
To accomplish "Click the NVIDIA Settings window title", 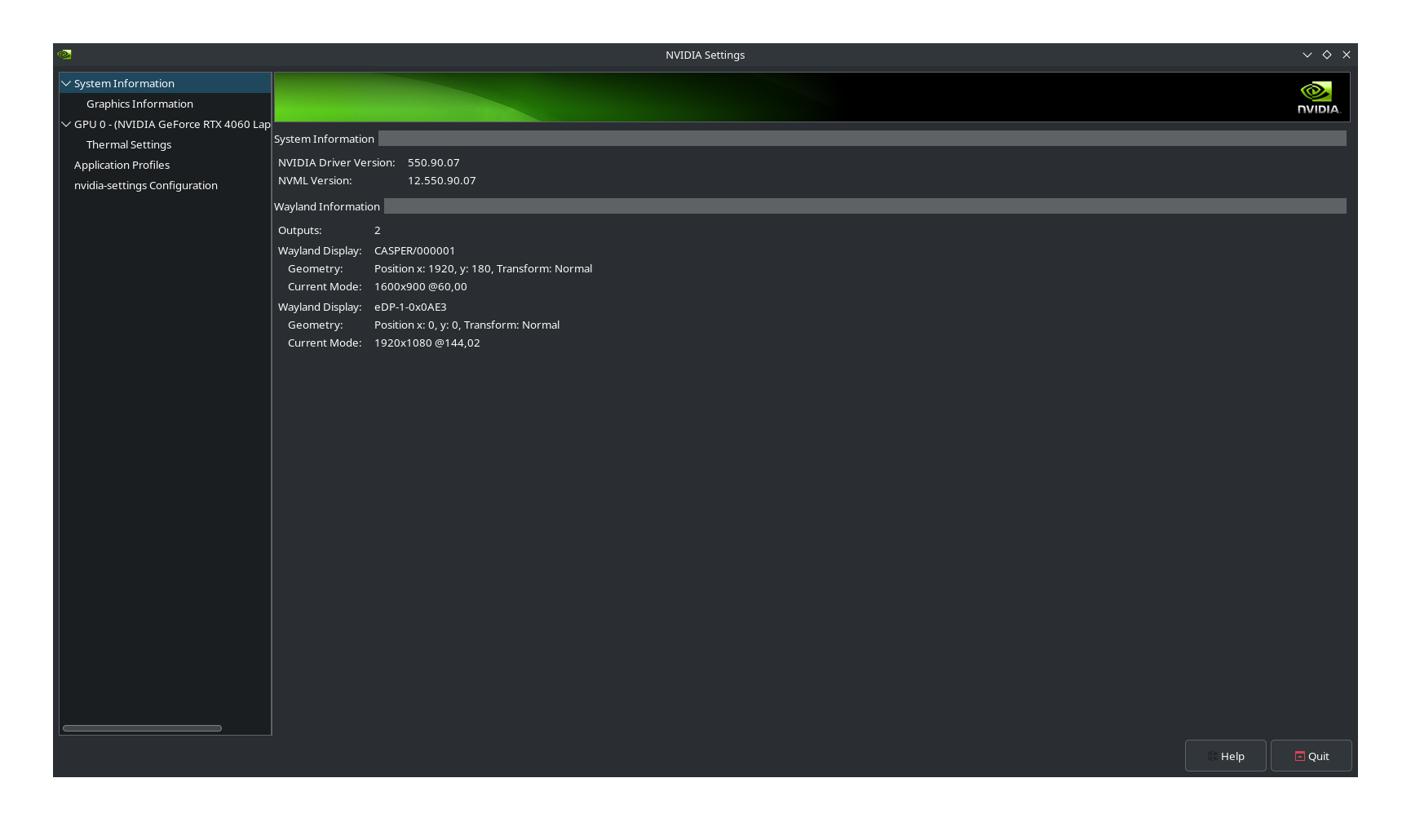I will [705, 55].
